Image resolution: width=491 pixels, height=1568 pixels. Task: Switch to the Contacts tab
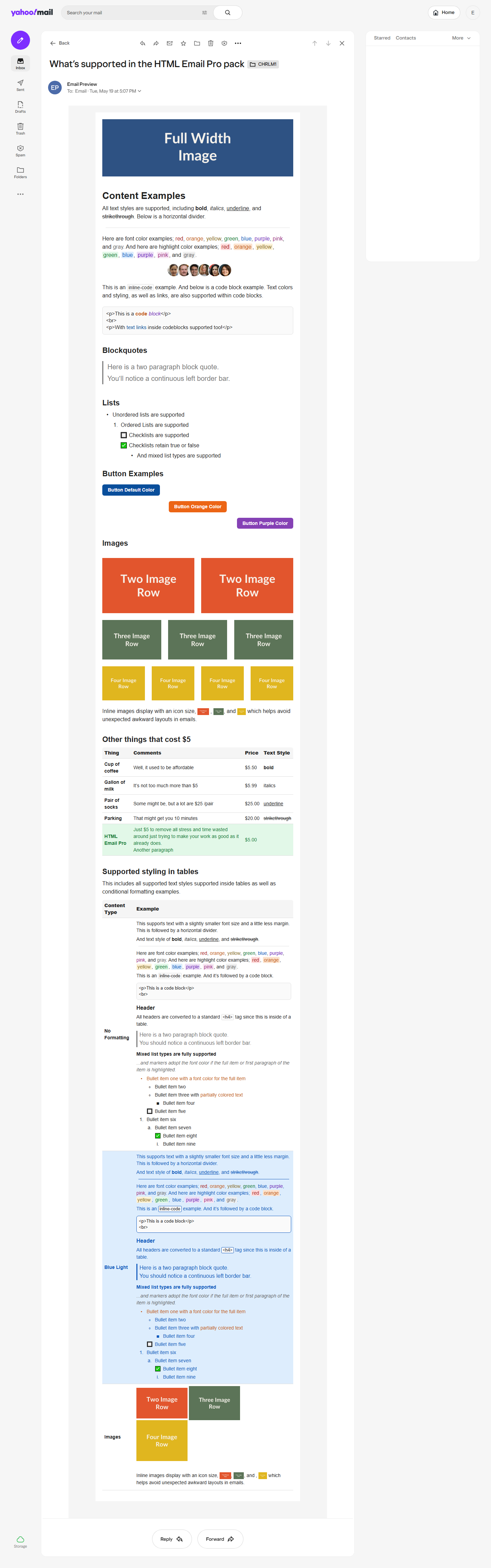406,38
